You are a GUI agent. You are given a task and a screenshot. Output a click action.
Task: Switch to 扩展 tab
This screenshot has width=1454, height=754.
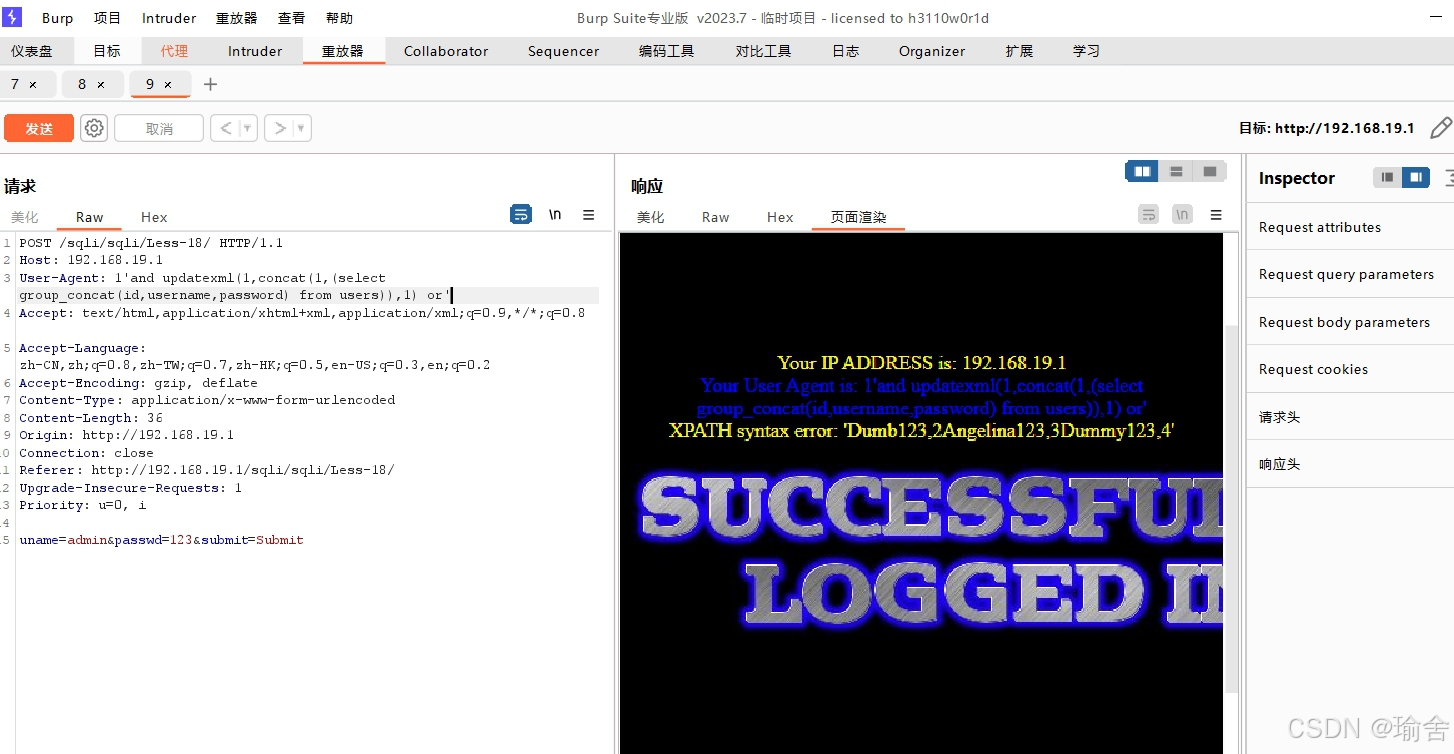click(x=1019, y=51)
